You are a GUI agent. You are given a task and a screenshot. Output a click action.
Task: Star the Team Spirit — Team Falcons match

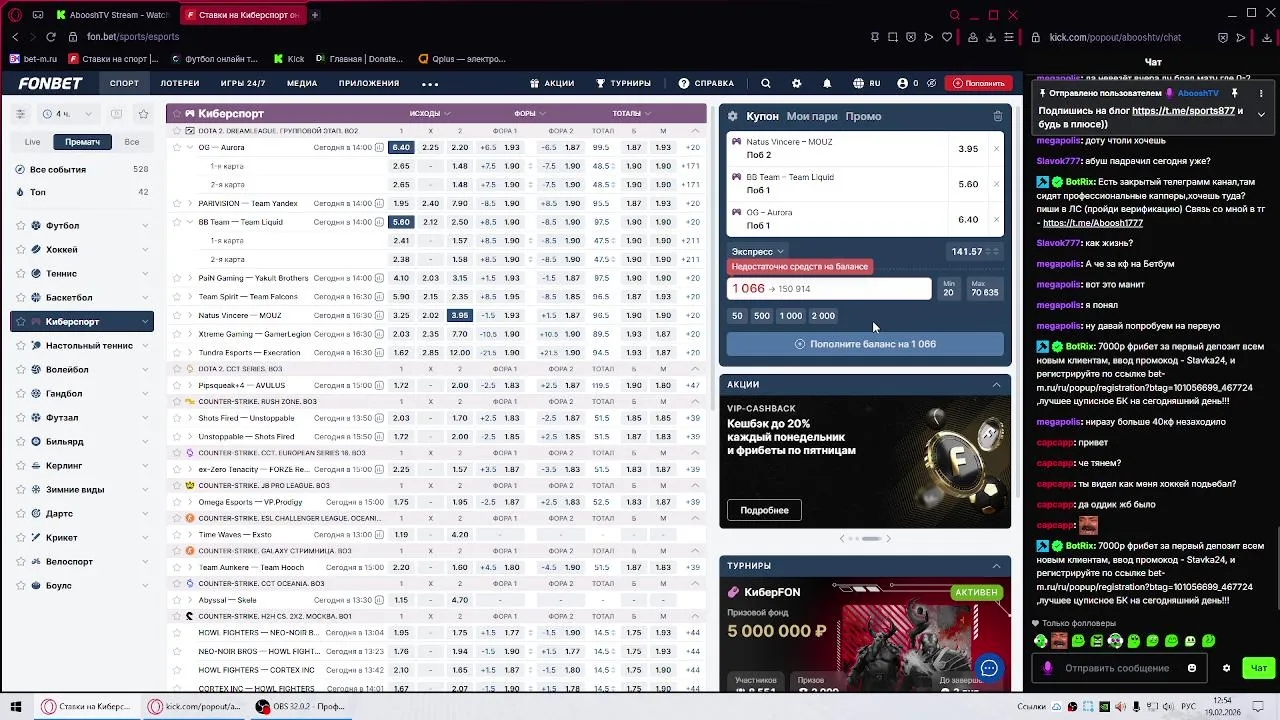tap(177, 297)
